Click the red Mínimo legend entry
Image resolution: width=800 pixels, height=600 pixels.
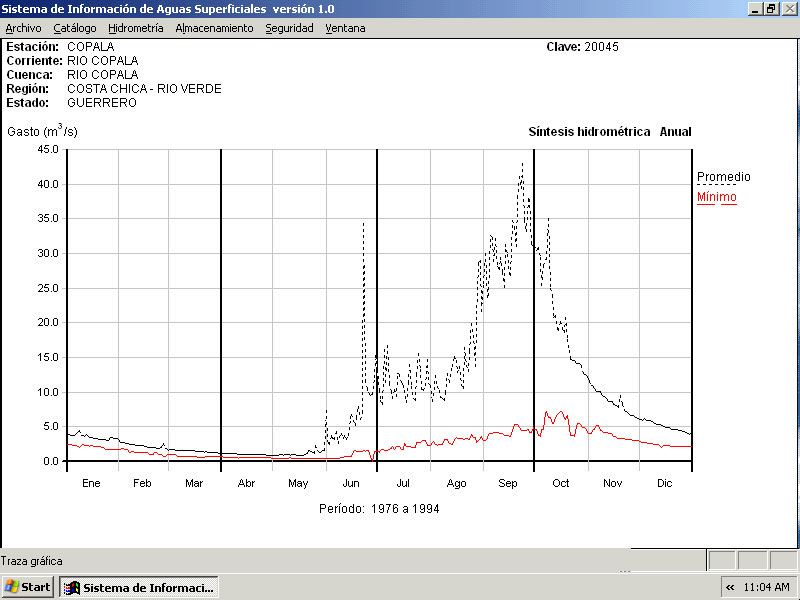tap(716, 197)
